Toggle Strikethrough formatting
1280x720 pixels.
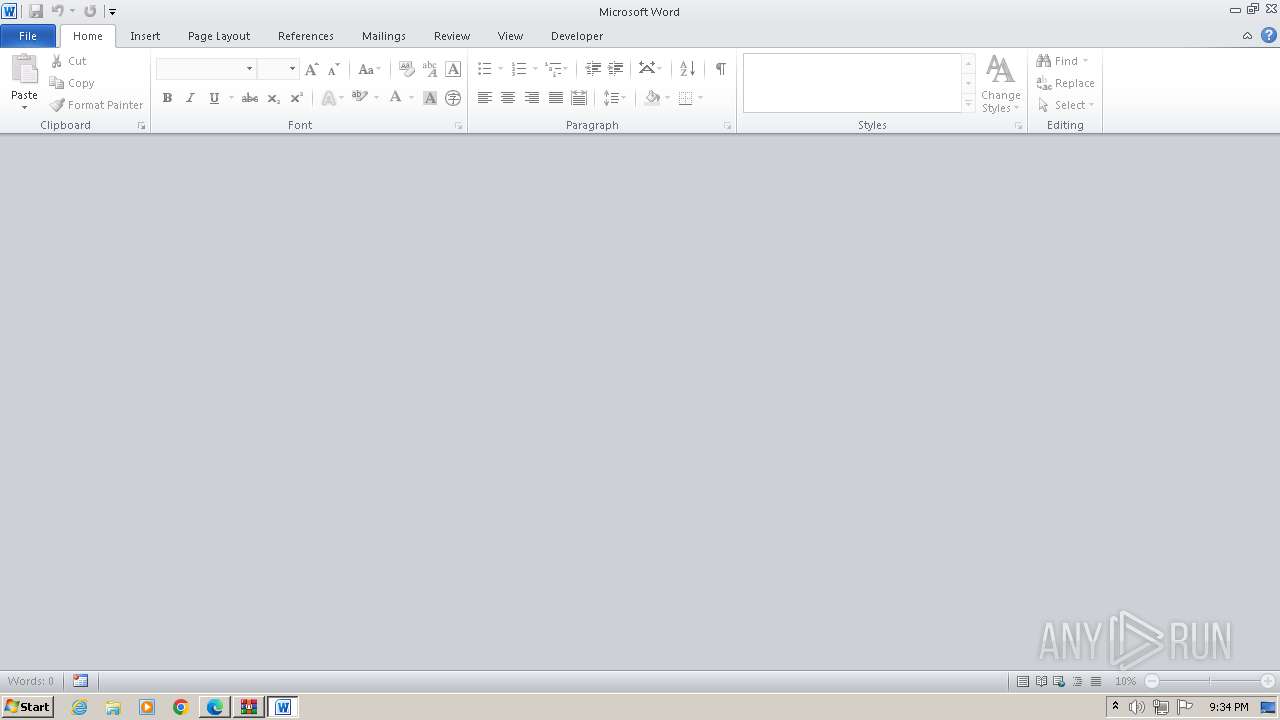tap(250, 98)
